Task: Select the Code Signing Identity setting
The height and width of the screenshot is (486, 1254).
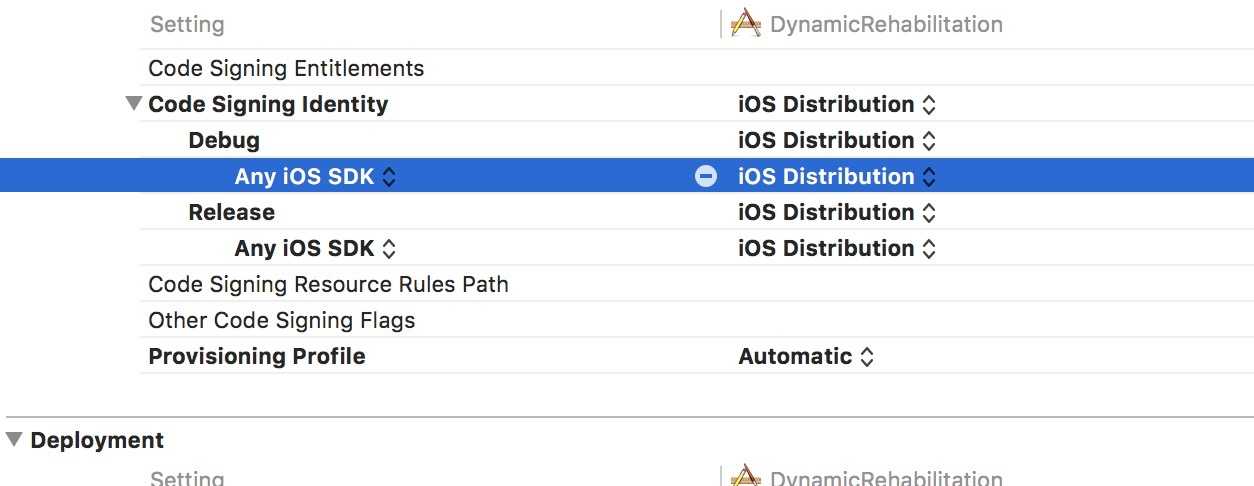Action: [x=268, y=104]
